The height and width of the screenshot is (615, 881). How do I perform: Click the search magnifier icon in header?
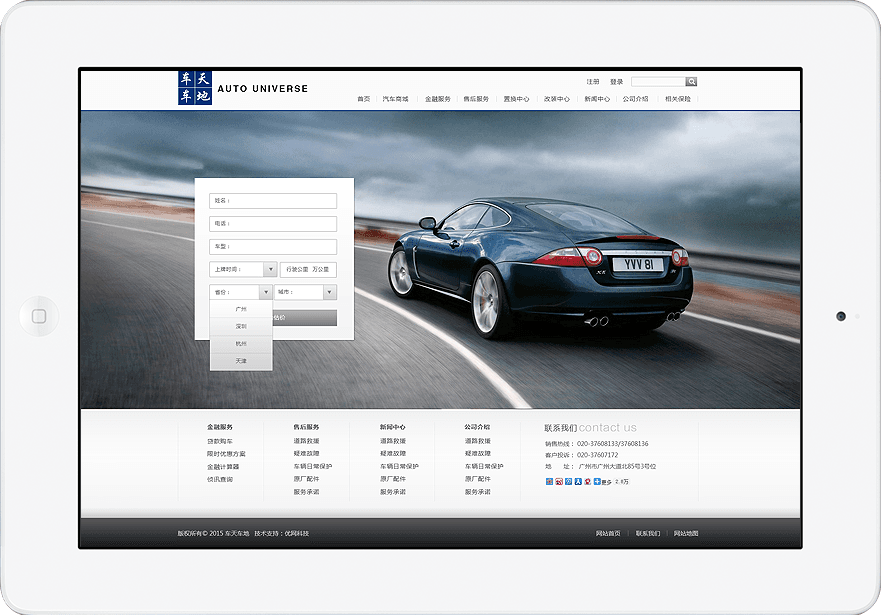click(691, 82)
